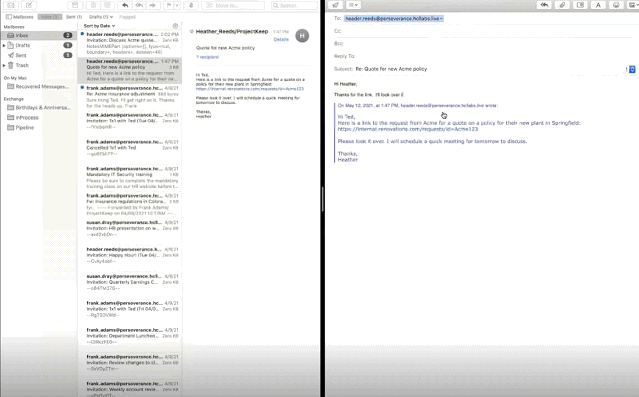Click the Attach paperclip icon
This screenshot has height=397, width=639.
coord(562,5)
